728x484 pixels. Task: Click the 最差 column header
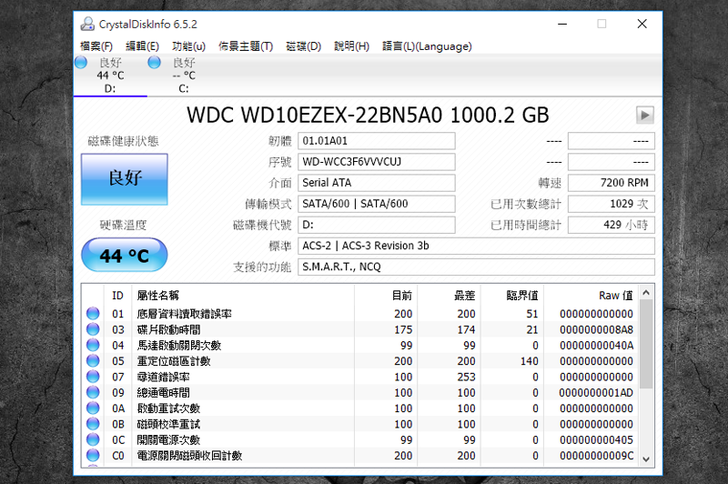coord(449,295)
